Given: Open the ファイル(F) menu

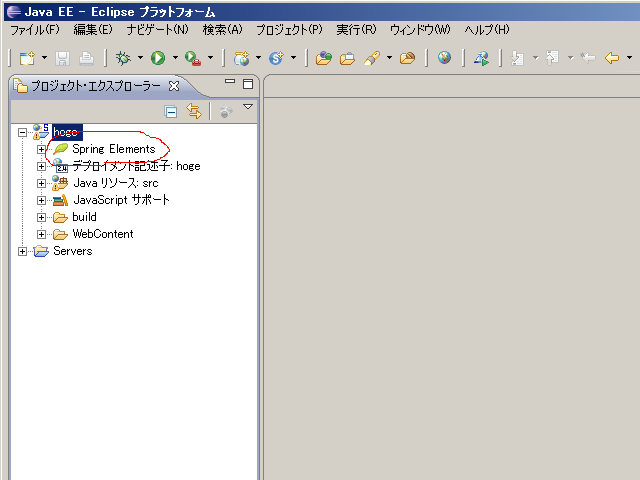Looking at the screenshot, I should pos(35,29).
